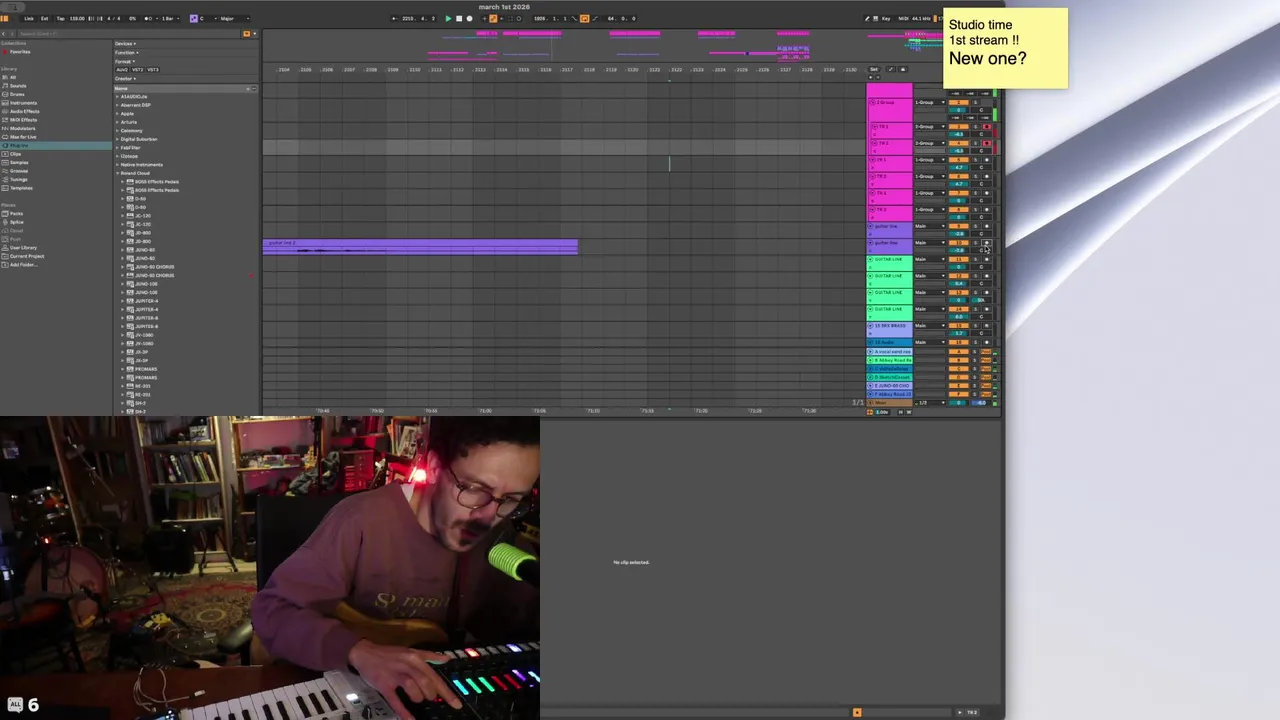
Task: Select the E JUNO-60 CHO return track
Action: click(890, 385)
